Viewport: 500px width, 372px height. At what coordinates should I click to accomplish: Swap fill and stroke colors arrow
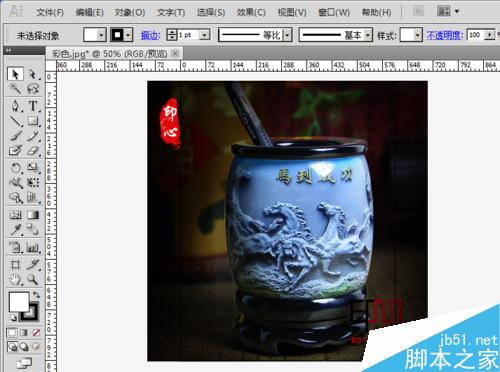click(36, 295)
